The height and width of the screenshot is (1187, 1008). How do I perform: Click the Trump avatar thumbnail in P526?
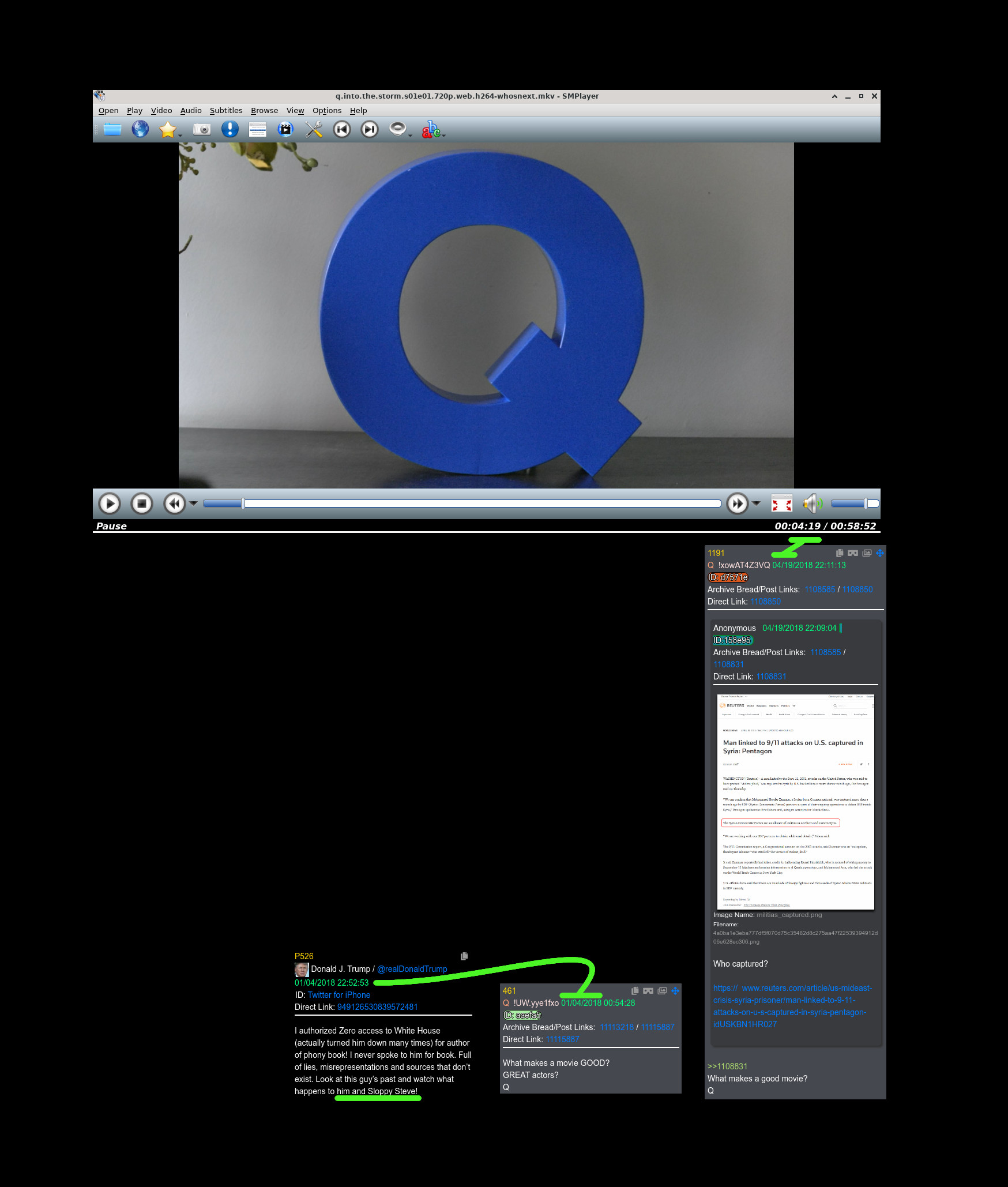pyautogui.click(x=302, y=970)
